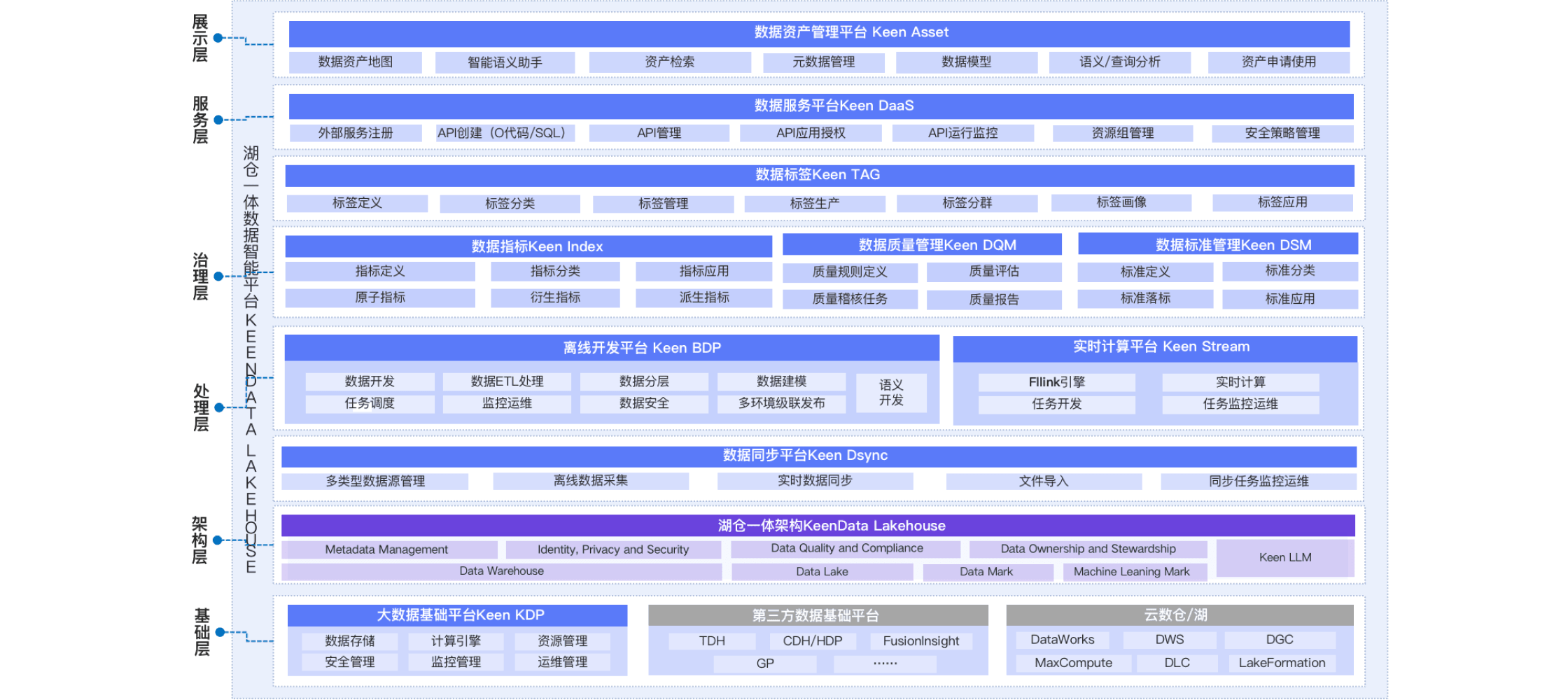Select the Keen LLM component
Image resolution: width=1568 pixels, height=700 pixels.
pos(1285,557)
